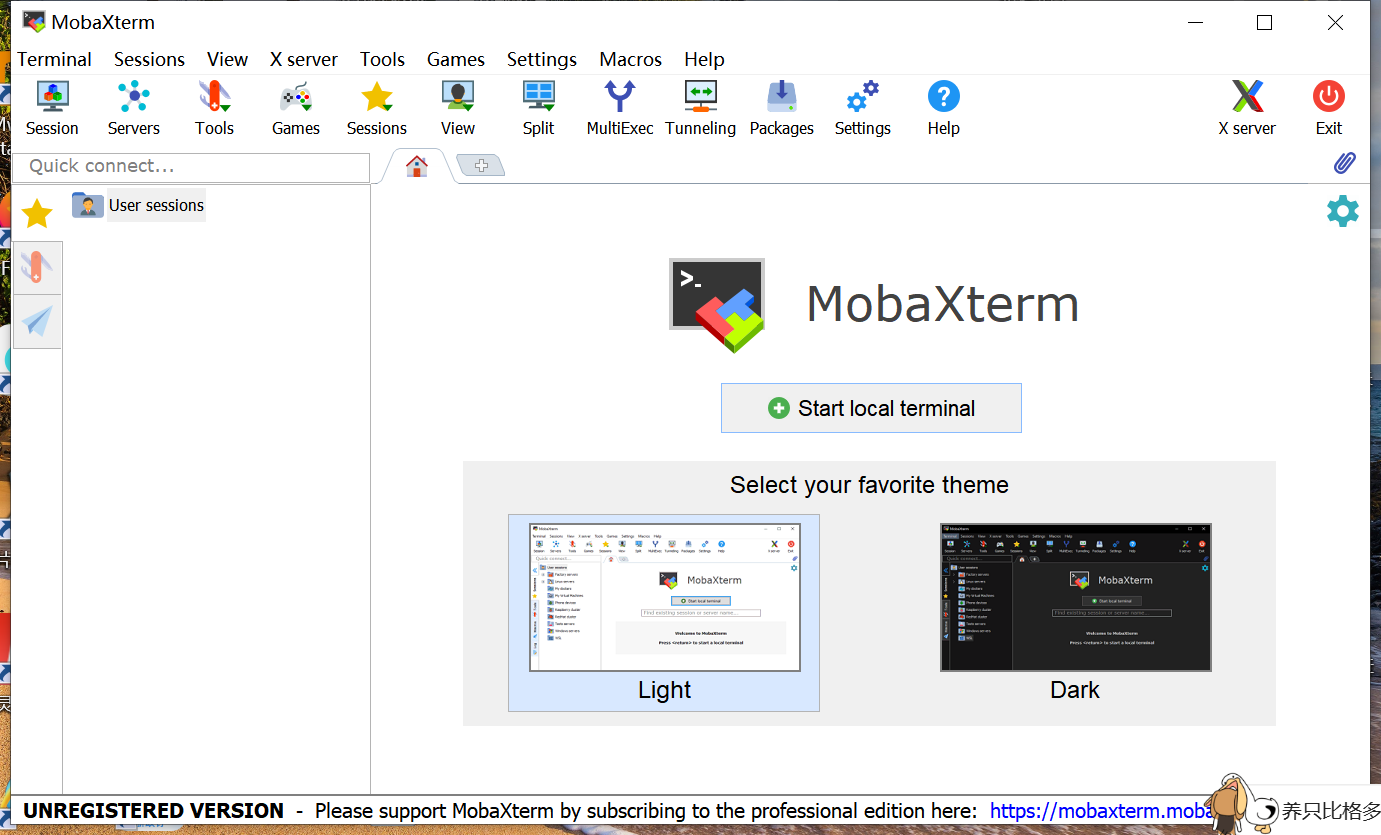Open the Tools toolbar icon
This screenshot has height=835, width=1381.
[x=214, y=108]
